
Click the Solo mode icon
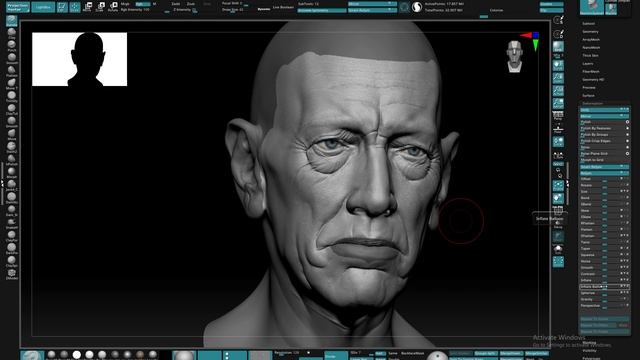[x=558, y=249]
